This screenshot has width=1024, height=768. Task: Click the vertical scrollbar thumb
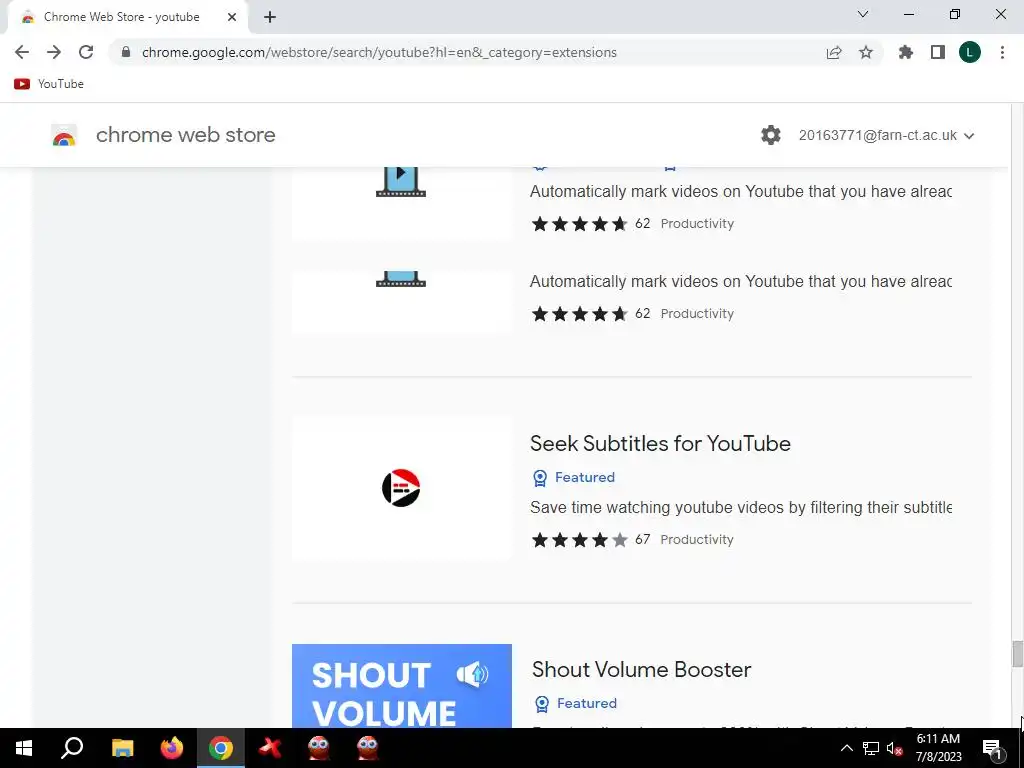click(x=1017, y=654)
